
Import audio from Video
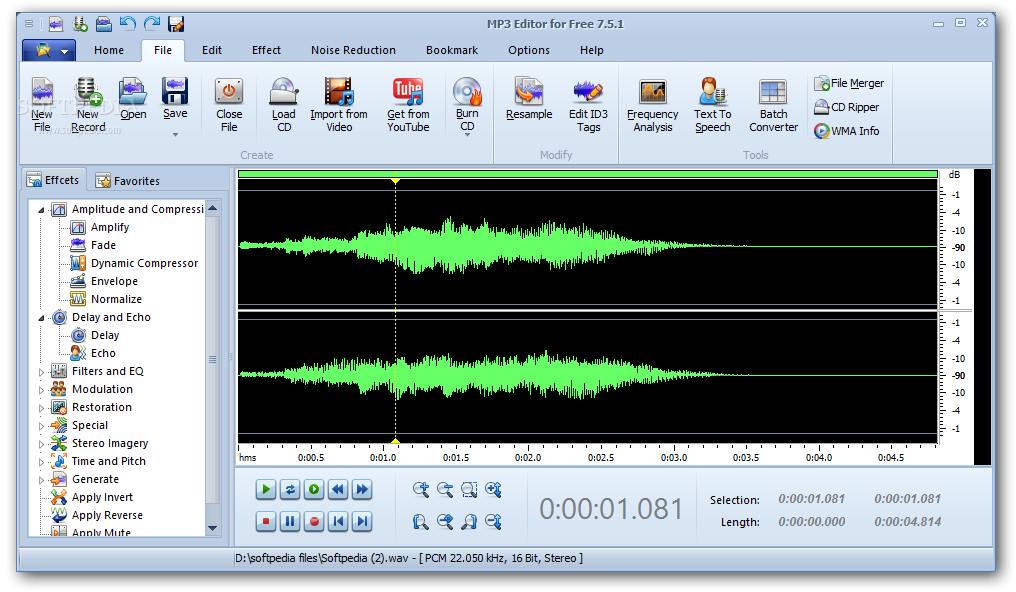(339, 104)
